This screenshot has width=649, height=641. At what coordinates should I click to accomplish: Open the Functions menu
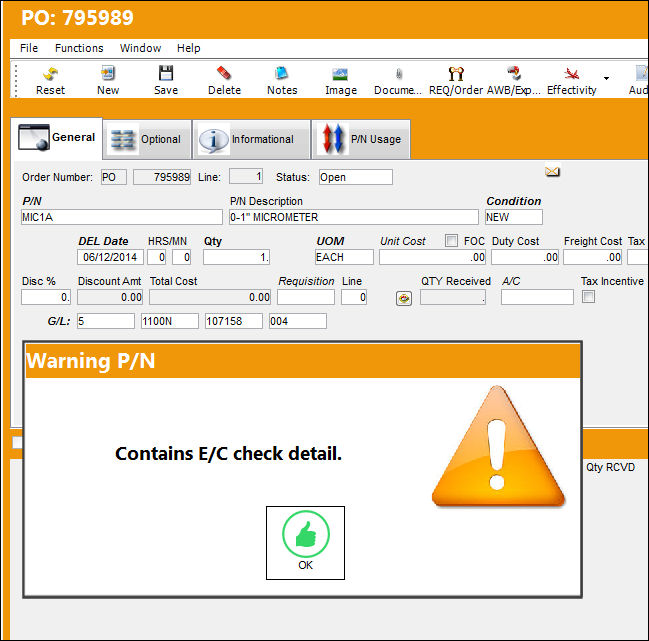[79, 48]
